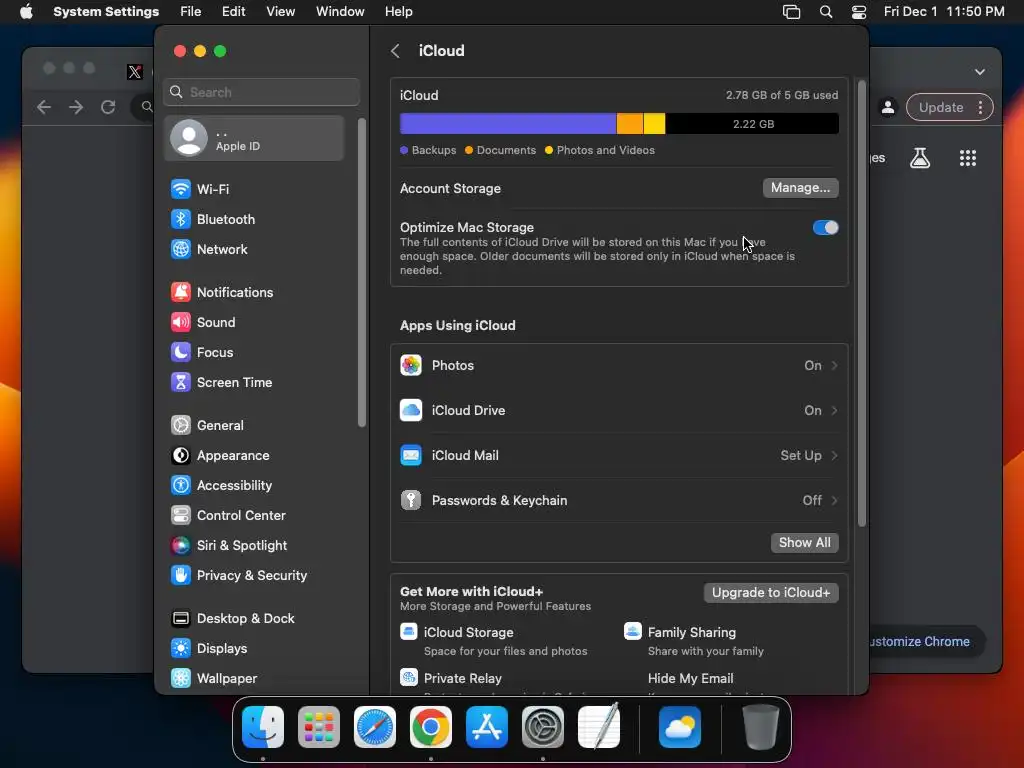The width and height of the screenshot is (1024, 768).
Task: Click clock date in menu bar
Action: click(x=944, y=12)
